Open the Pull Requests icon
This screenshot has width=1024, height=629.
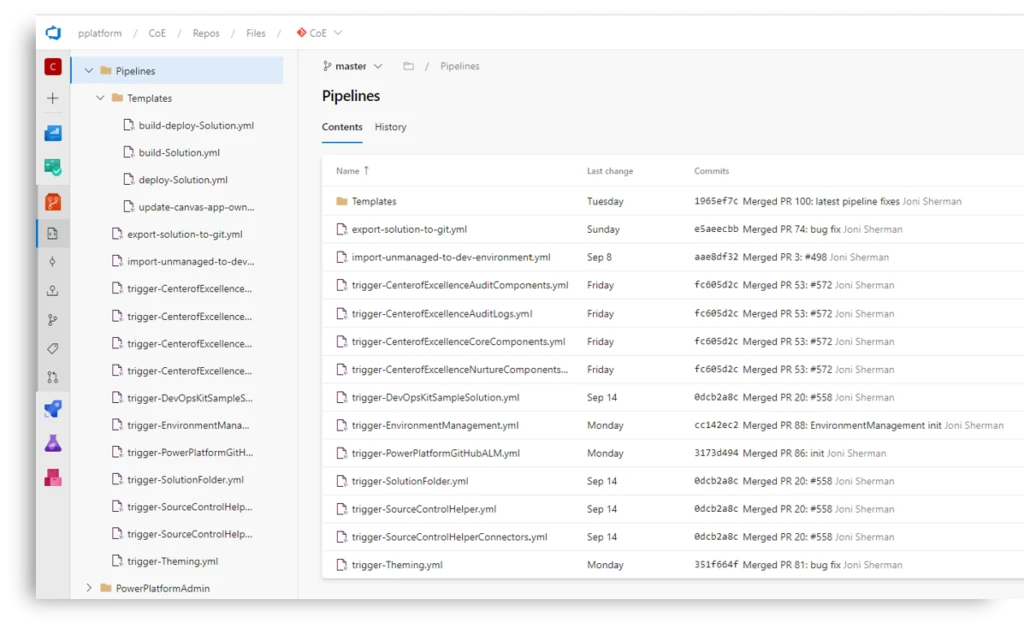click(x=52, y=376)
